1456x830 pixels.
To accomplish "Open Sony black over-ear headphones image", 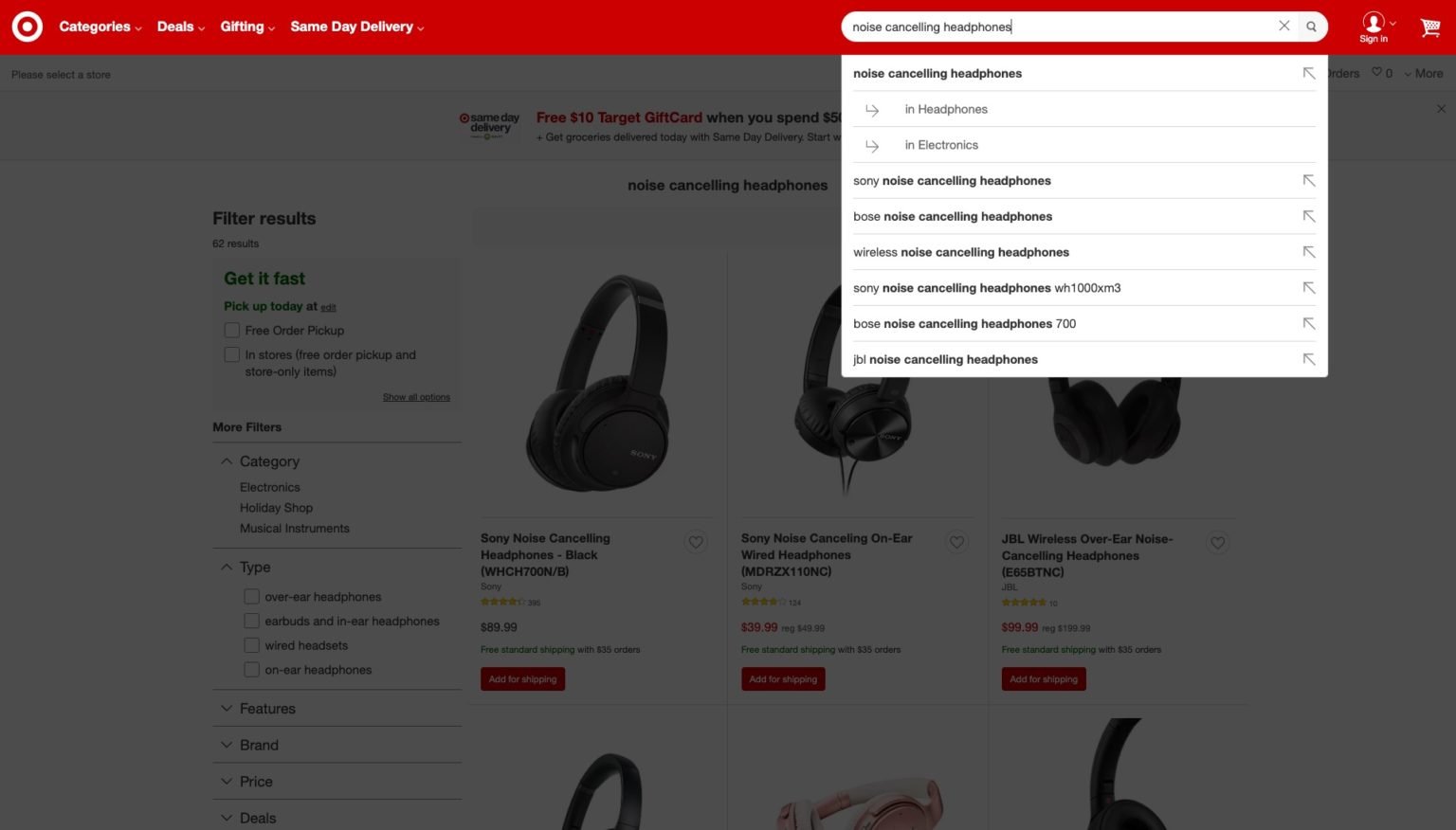I will 599,382.
